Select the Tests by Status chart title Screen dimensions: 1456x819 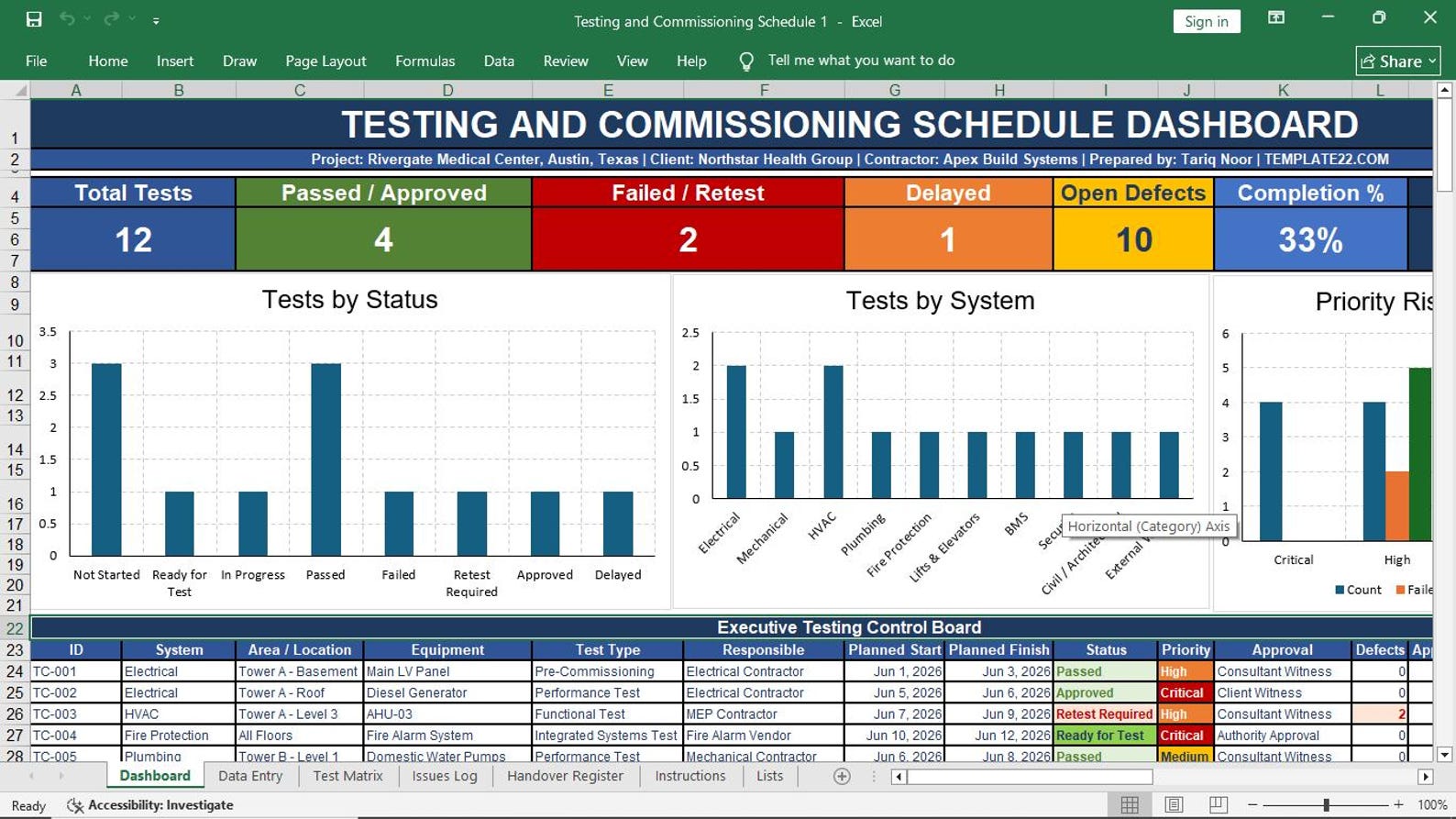(x=349, y=300)
